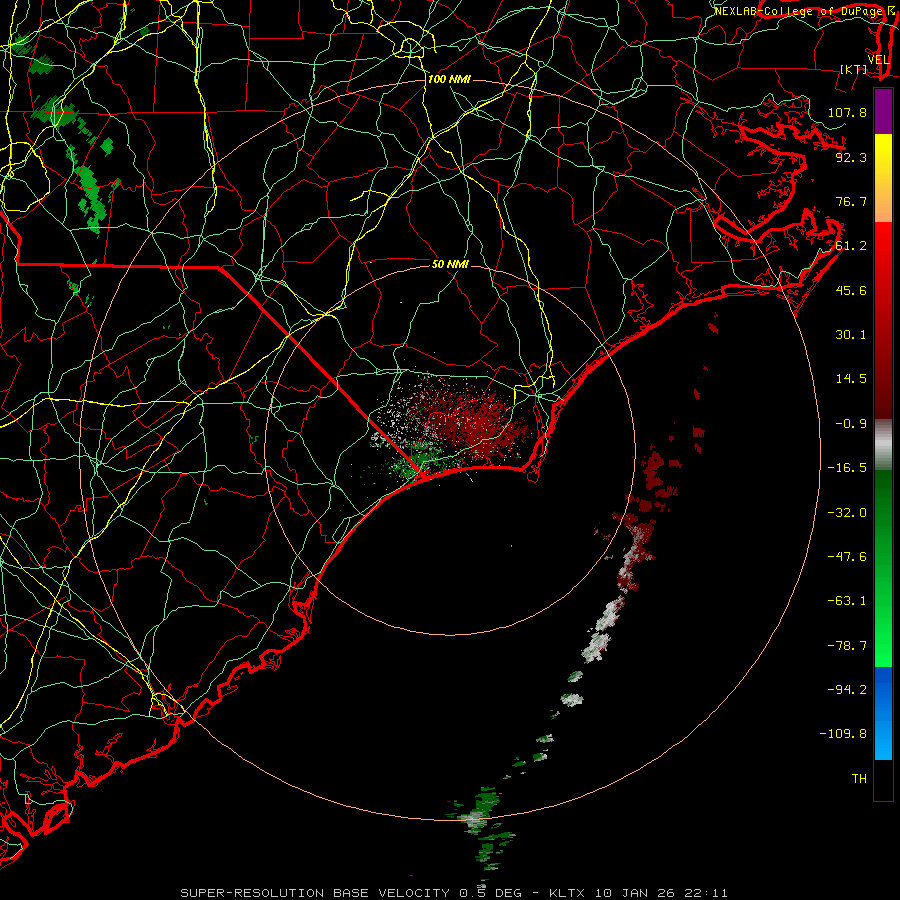The height and width of the screenshot is (900, 900).
Task: Pick the purple band of velocity color scale
Action: click(x=883, y=111)
